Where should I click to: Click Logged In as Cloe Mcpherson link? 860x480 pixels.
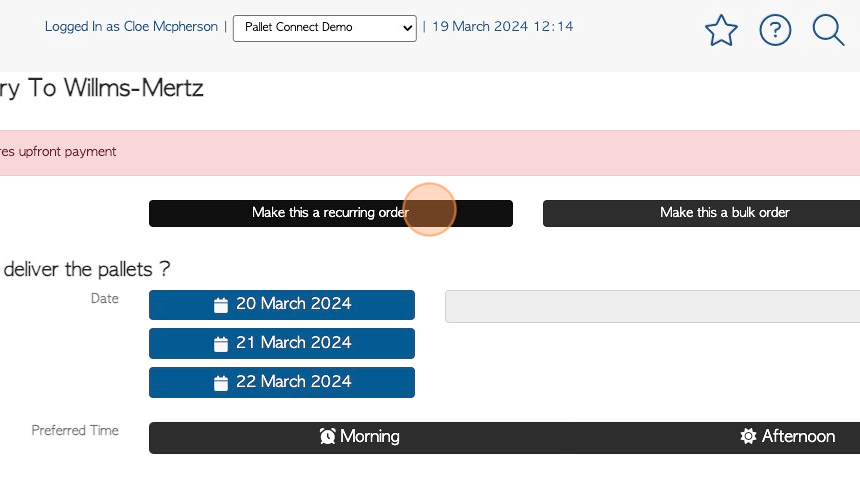pyautogui.click(x=131, y=26)
